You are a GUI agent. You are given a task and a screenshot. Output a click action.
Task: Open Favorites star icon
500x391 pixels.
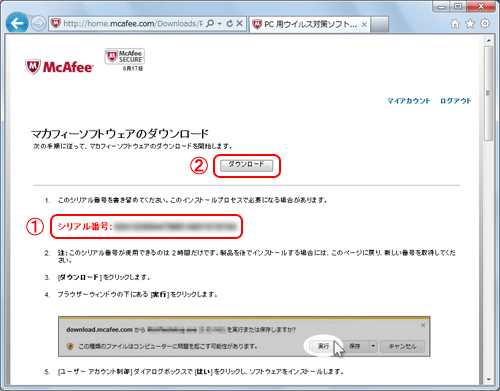(x=470, y=24)
